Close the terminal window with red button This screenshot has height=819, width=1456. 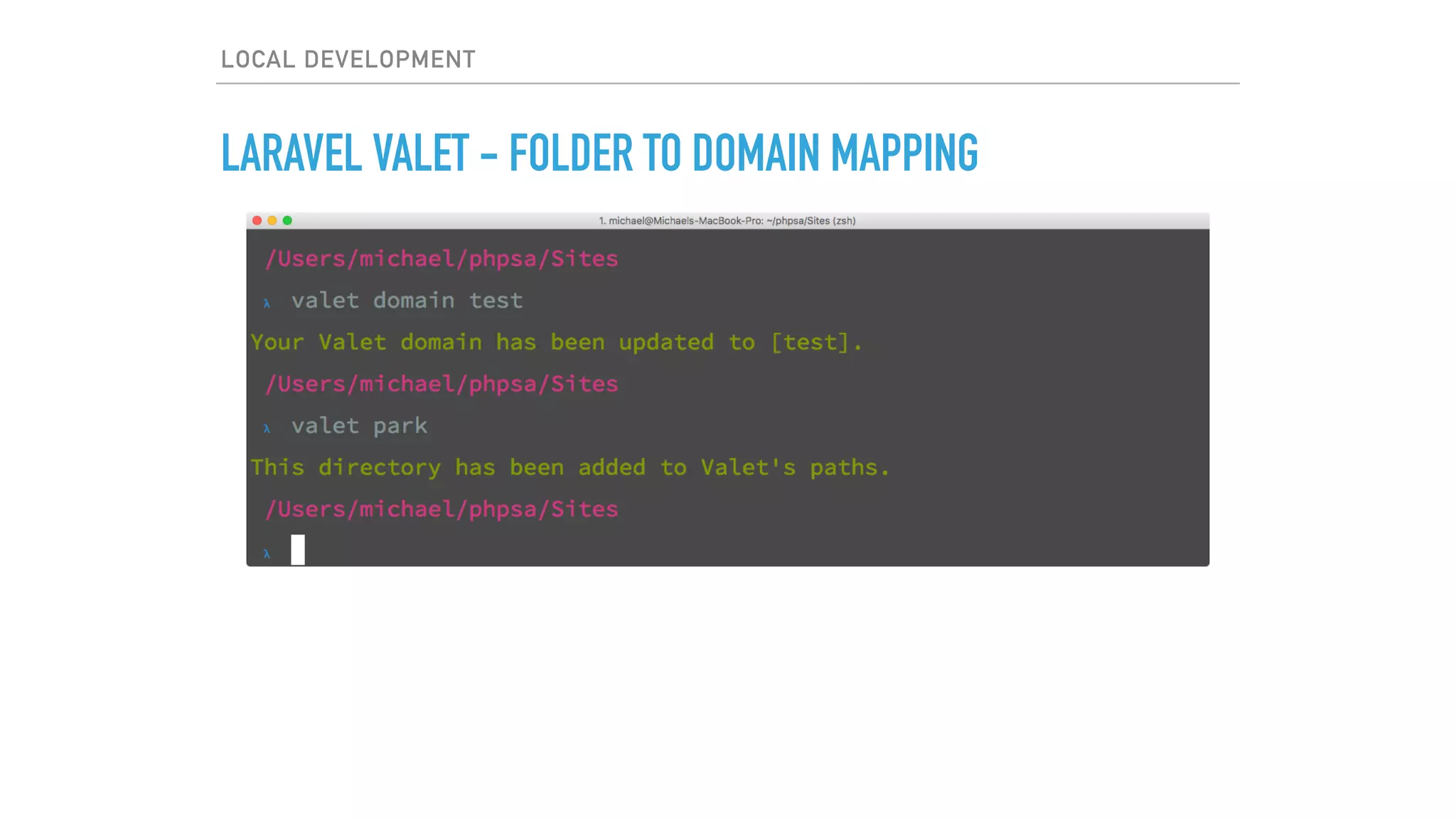(x=257, y=220)
